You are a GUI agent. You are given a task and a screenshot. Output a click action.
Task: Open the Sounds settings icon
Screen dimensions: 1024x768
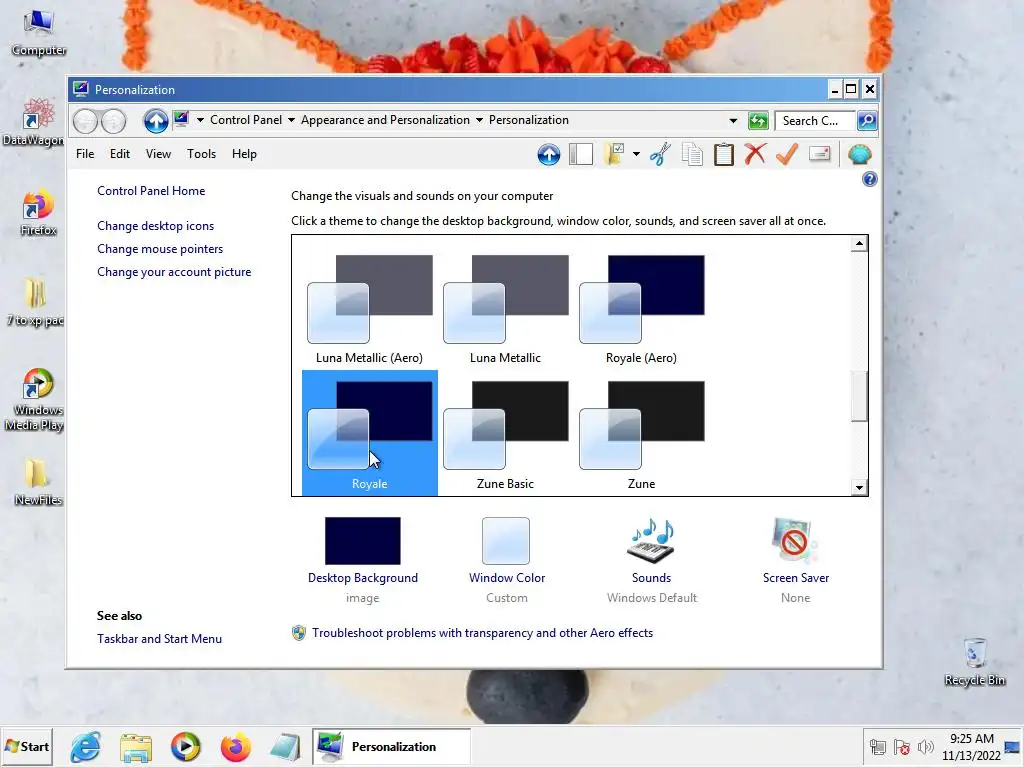[651, 541]
